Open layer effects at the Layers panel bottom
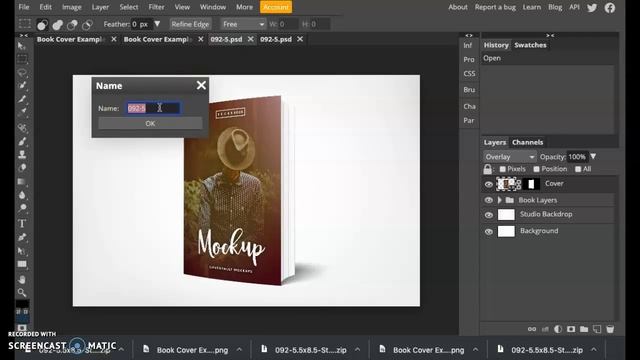This screenshot has width=640, height=360. pos(545,329)
